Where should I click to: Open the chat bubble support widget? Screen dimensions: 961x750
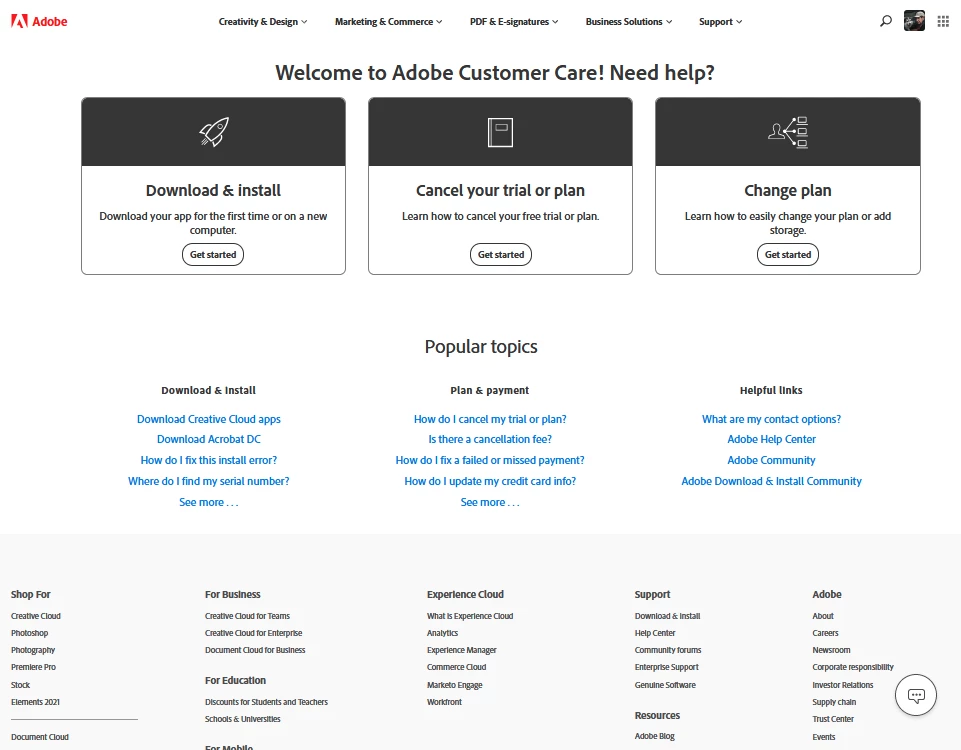pos(916,695)
